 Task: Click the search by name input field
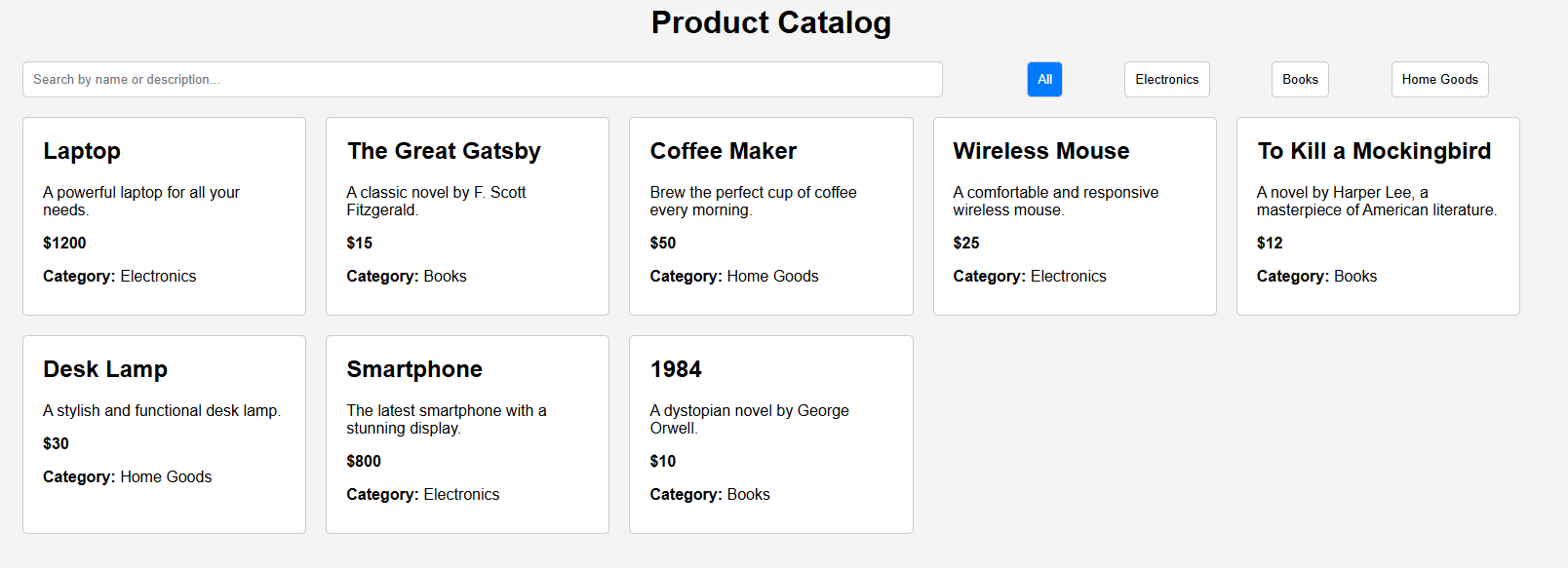tap(482, 80)
